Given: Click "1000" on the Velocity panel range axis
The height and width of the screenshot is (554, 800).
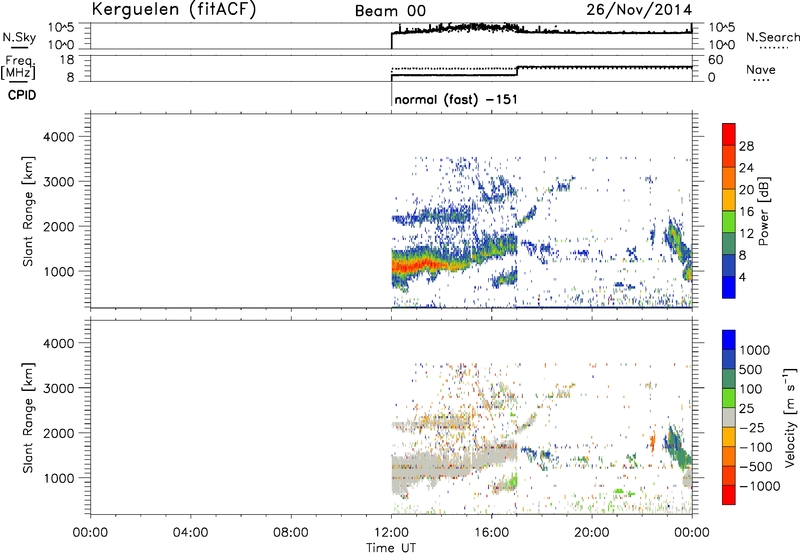Looking at the screenshot, I should coord(59,478).
